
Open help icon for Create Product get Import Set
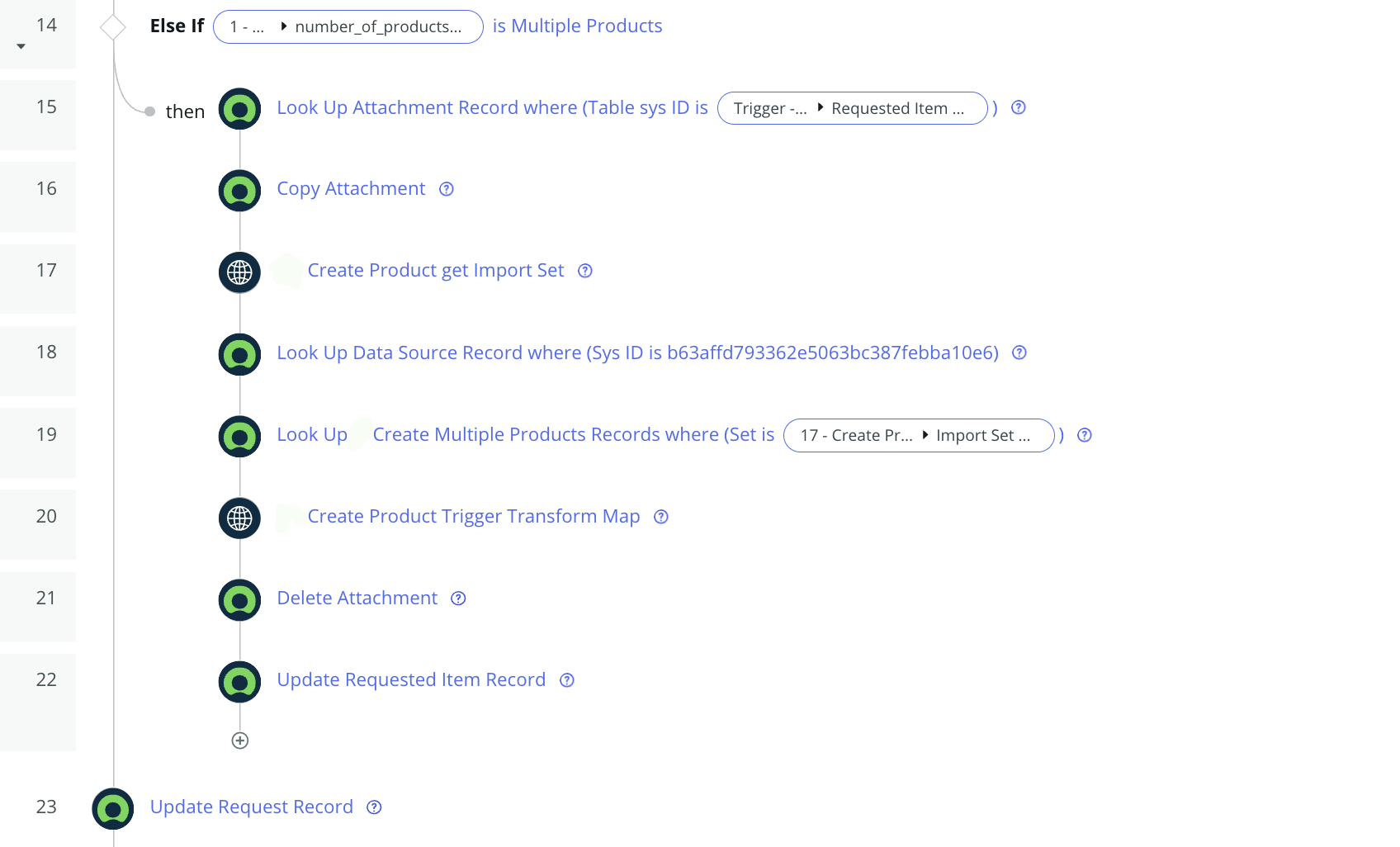click(x=585, y=271)
